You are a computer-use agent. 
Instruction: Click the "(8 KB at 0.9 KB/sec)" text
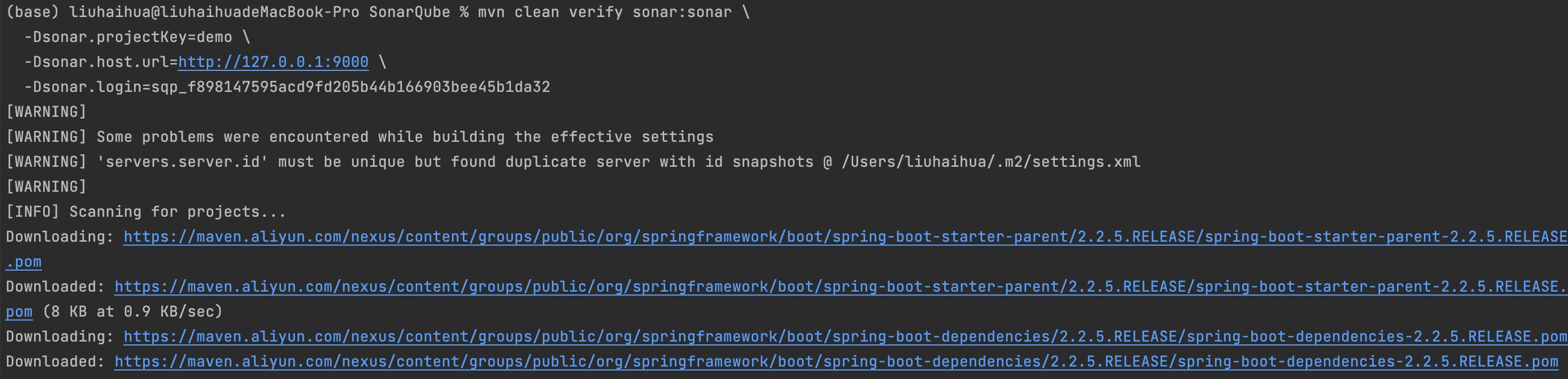click(133, 312)
